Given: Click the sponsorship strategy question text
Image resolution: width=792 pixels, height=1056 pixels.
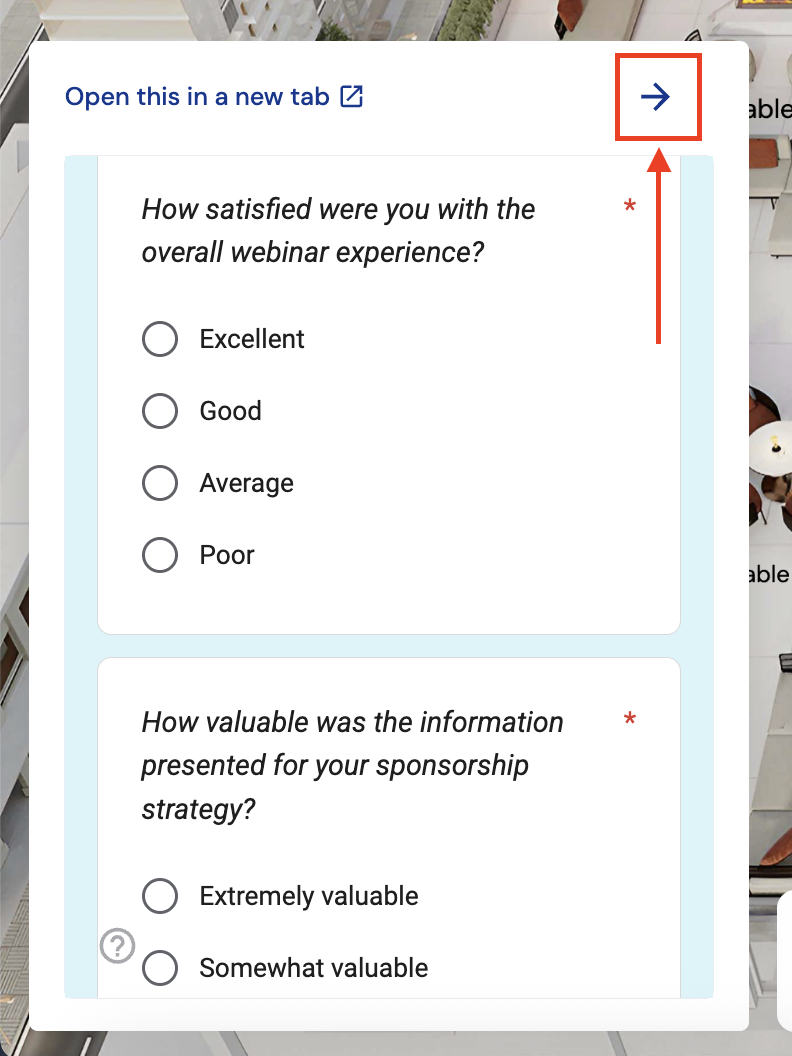Looking at the screenshot, I should [352, 765].
